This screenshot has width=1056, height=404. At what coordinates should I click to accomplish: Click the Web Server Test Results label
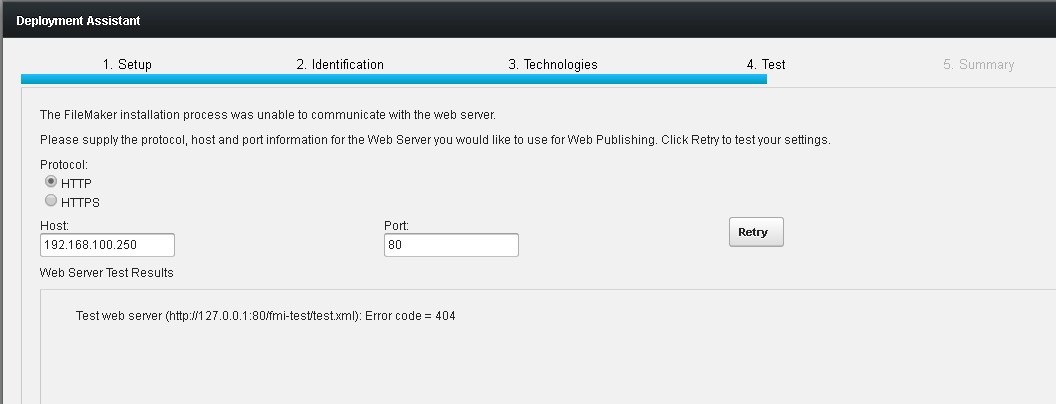[106, 273]
